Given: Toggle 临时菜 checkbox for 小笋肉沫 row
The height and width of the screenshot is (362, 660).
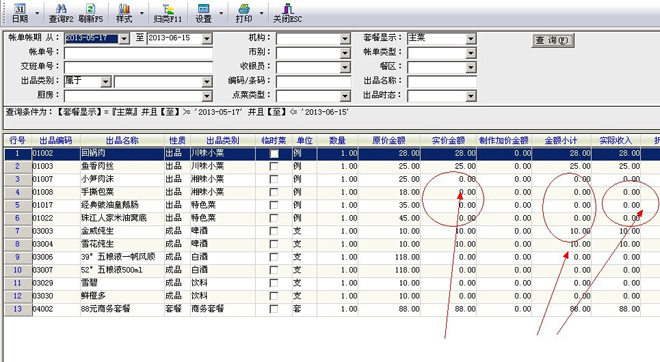Looking at the screenshot, I should click(274, 179).
